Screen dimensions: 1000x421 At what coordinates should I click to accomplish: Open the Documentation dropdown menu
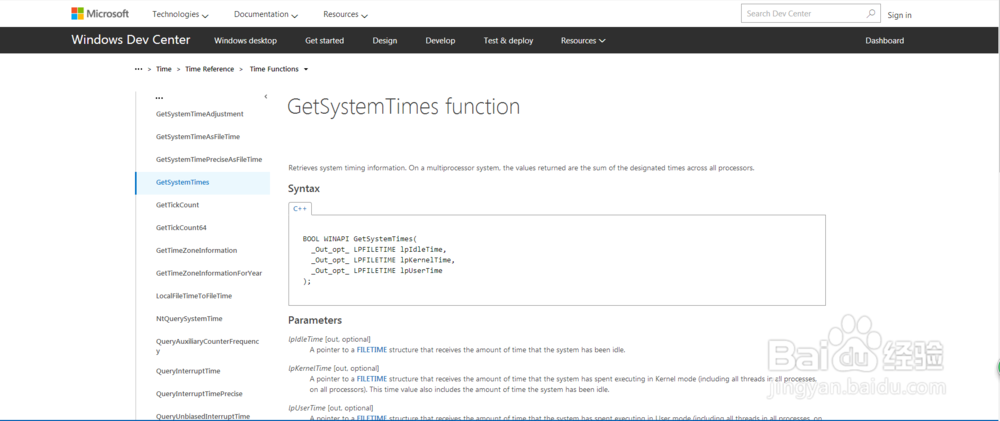tap(265, 14)
